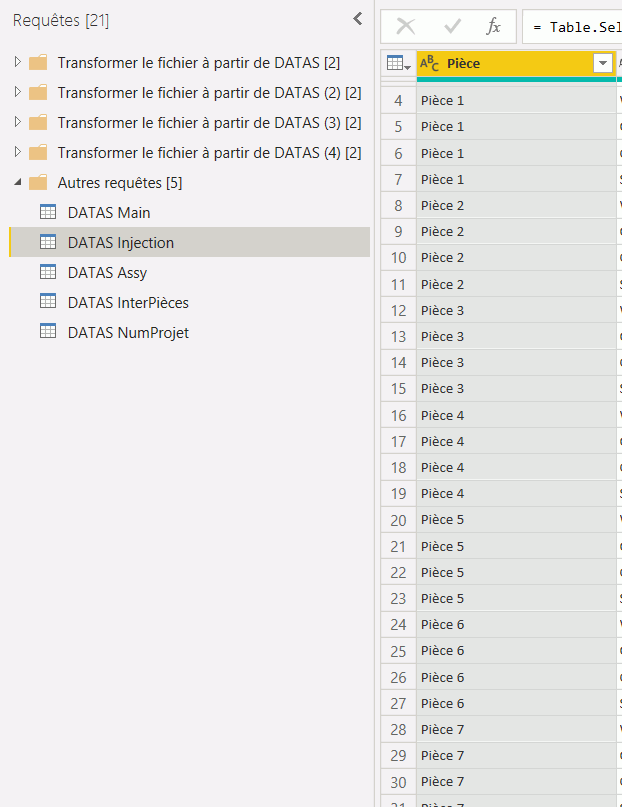Image resolution: width=622 pixels, height=807 pixels.
Task: Expand the Transformer le fichier à partir de DATAS (4) group
Action: click(x=17, y=152)
